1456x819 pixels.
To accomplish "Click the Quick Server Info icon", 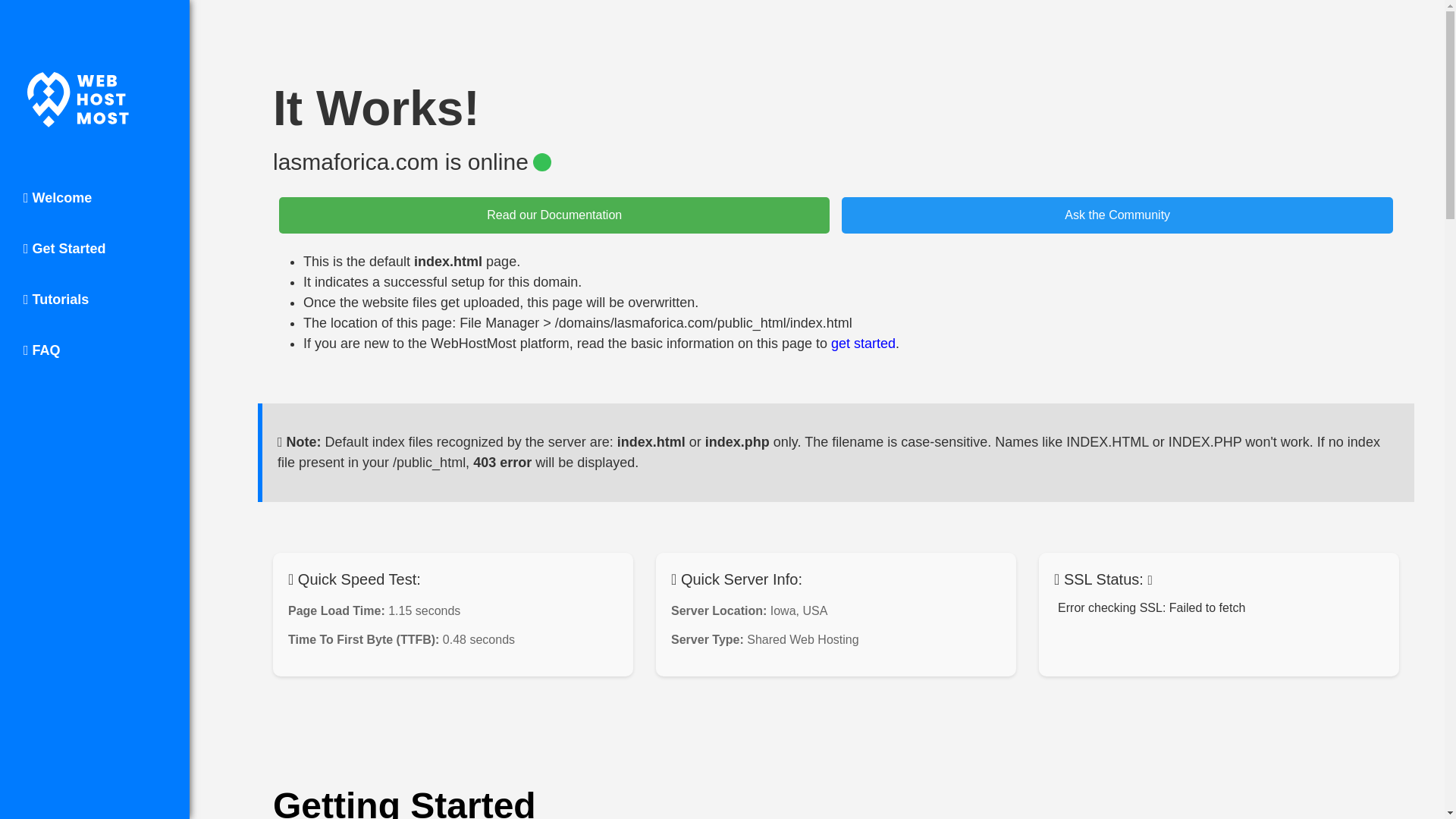I will click(674, 580).
